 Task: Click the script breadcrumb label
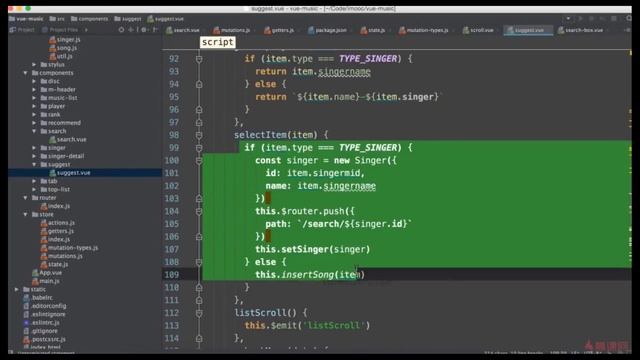coord(218,42)
